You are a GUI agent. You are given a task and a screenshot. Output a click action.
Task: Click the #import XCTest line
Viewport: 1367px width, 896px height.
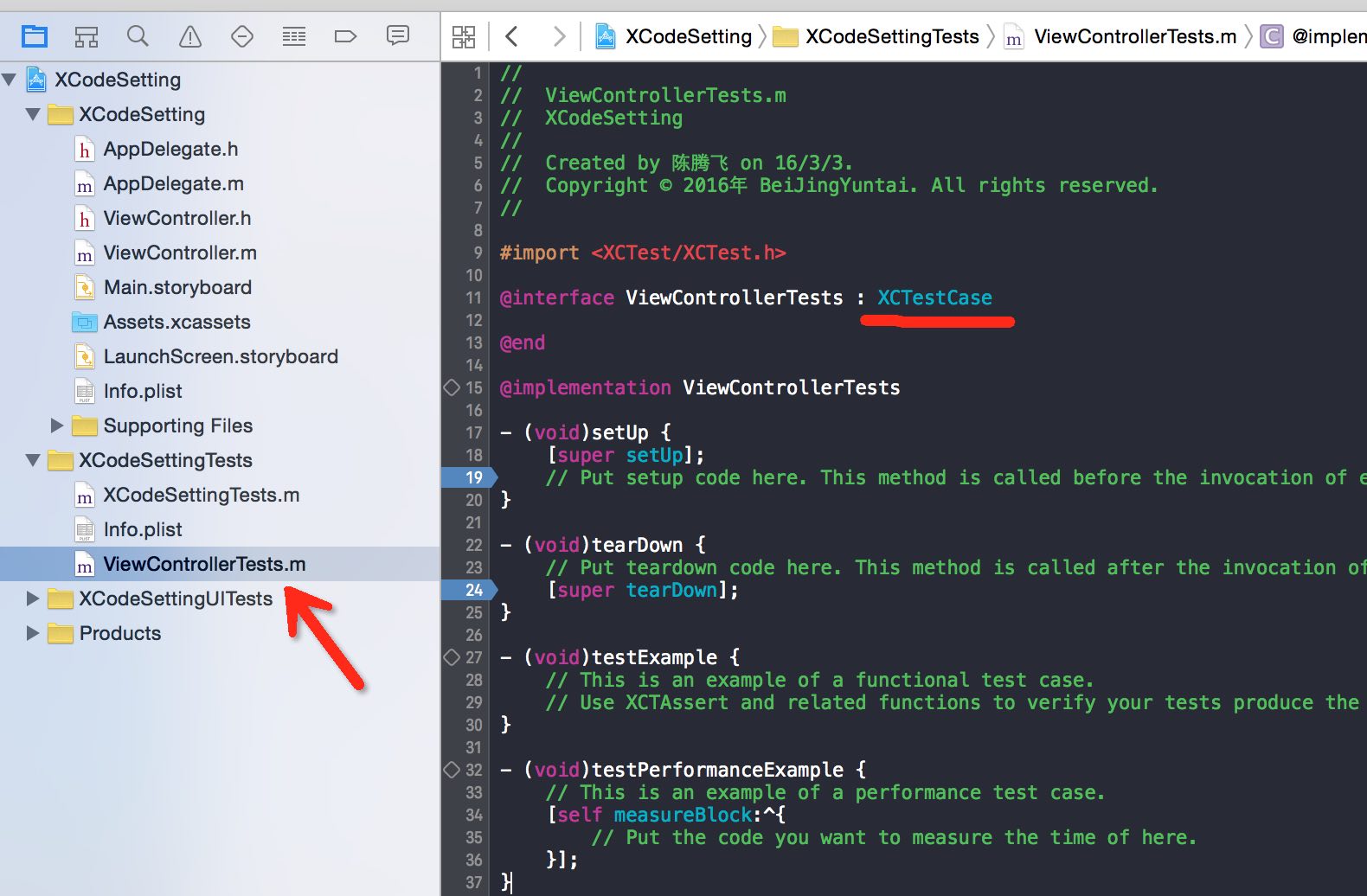[643, 253]
